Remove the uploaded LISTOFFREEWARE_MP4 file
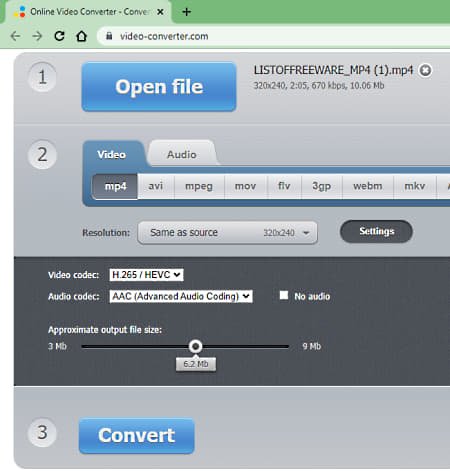Screen dimensions: 450x471 425,70
